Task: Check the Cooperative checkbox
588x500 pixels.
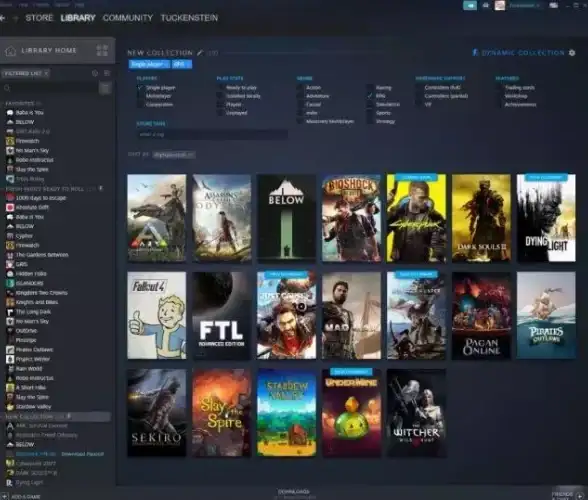Action: 140,105
